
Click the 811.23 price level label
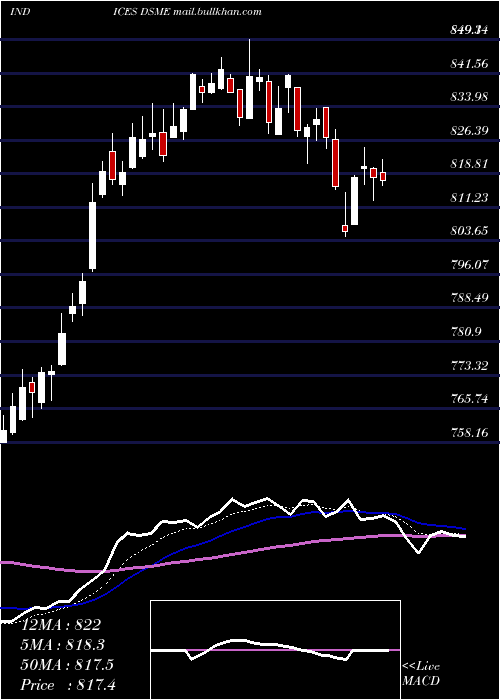click(469, 197)
